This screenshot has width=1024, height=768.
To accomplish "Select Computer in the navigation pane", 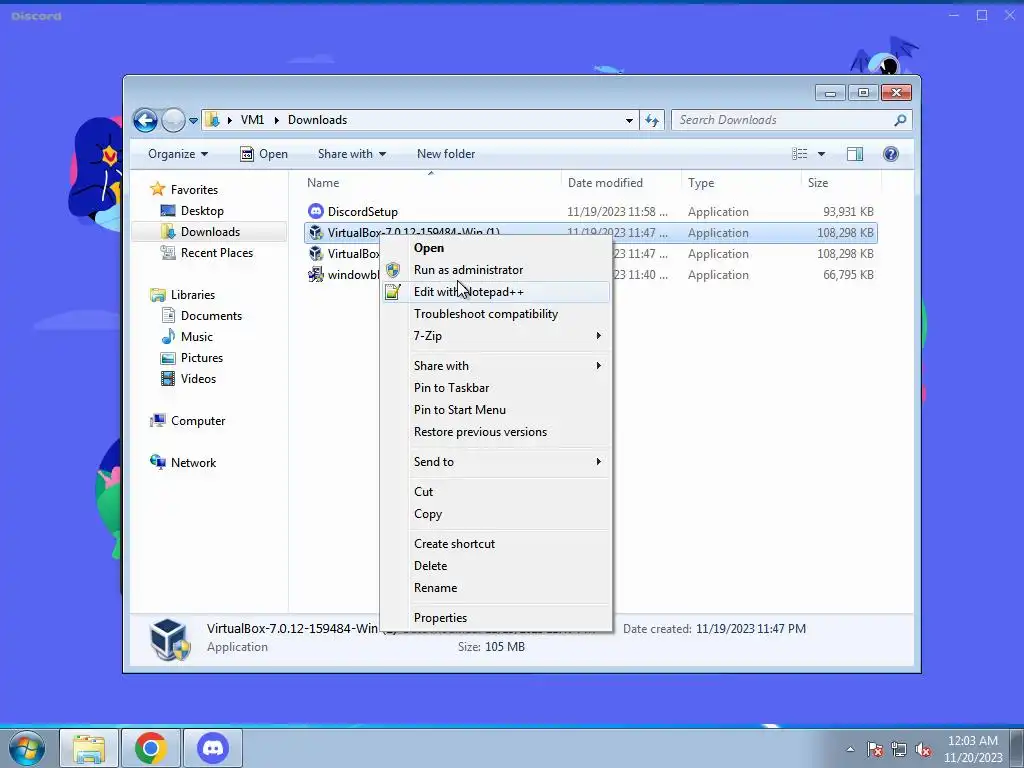I will click(187, 421).
